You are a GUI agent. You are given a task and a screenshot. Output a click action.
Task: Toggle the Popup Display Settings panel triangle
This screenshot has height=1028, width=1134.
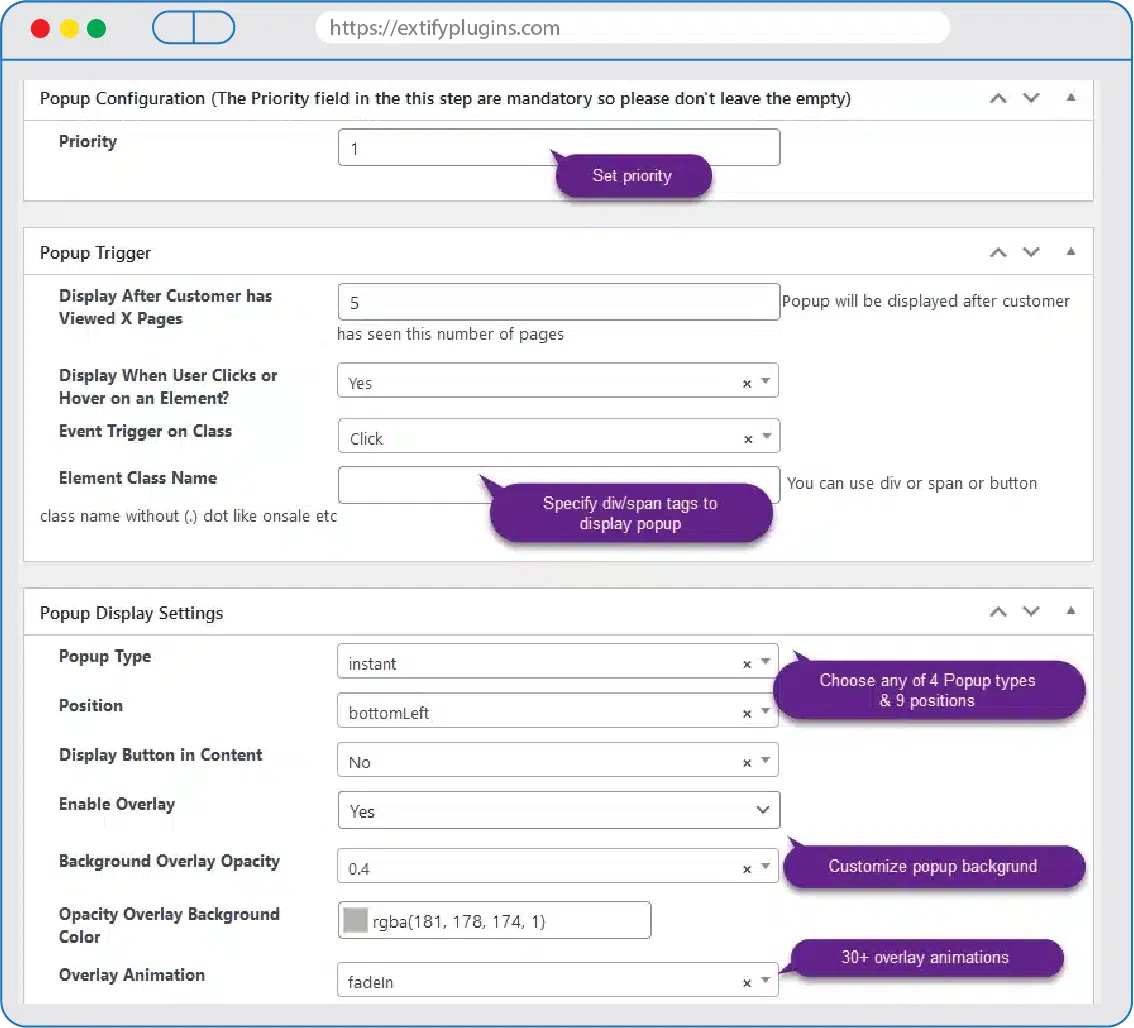[1070, 612]
